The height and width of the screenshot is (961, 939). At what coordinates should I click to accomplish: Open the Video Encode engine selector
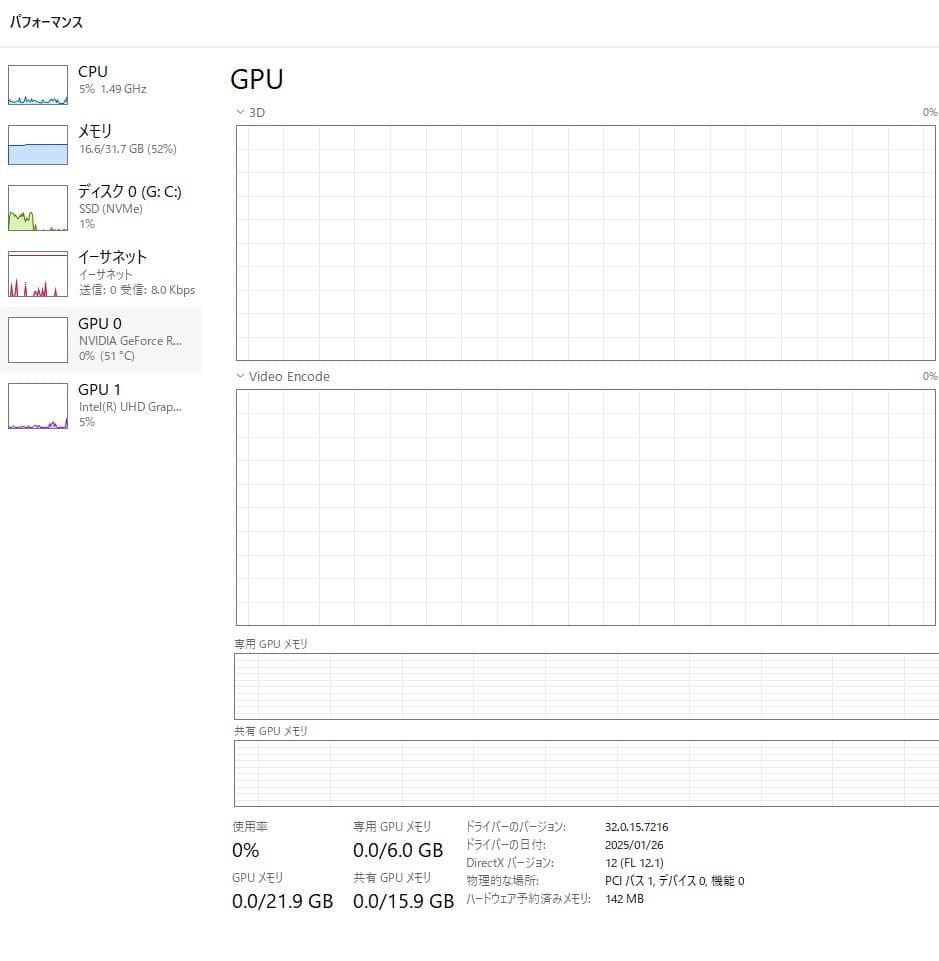point(291,376)
